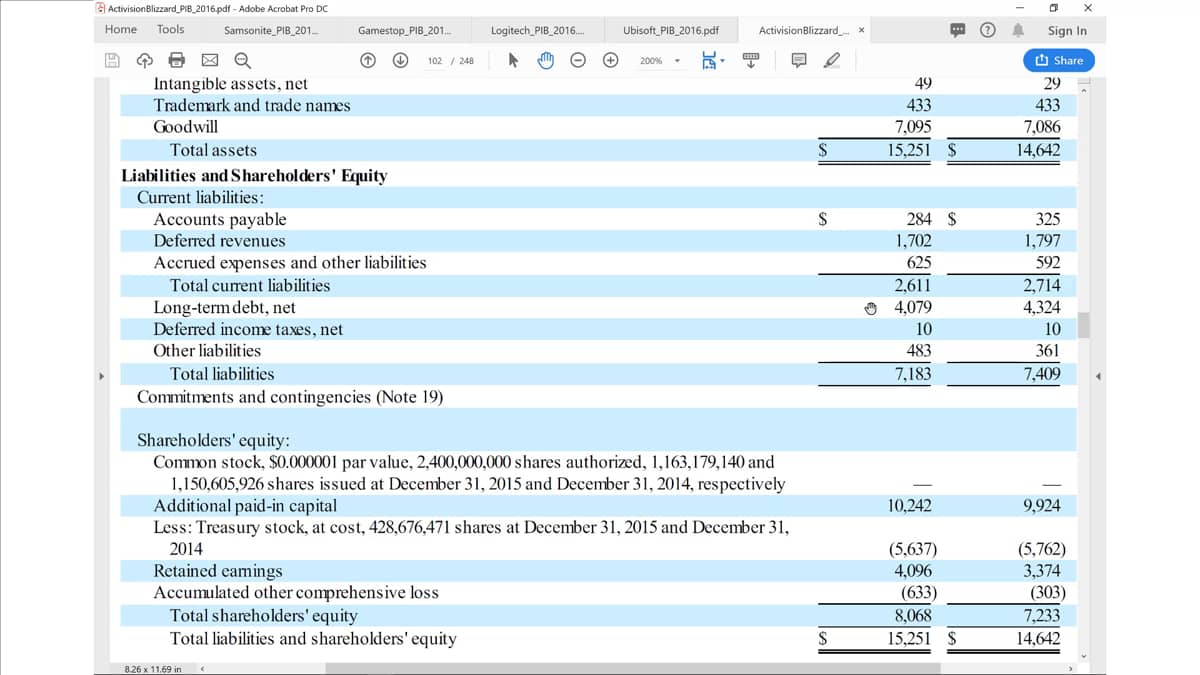This screenshot has width=1200, height=675.
Task: Click the page size text 8.26 x 11.69 in
Action: pos(153,669)
